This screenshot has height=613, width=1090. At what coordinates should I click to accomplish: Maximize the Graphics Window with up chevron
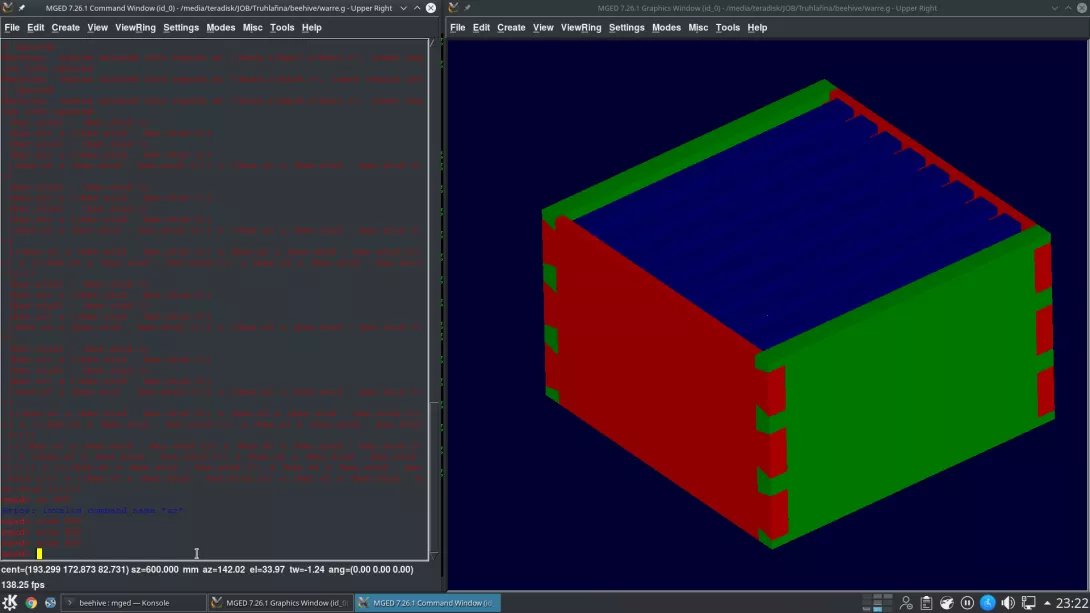pyautogui.click(x=1068, y=8)
